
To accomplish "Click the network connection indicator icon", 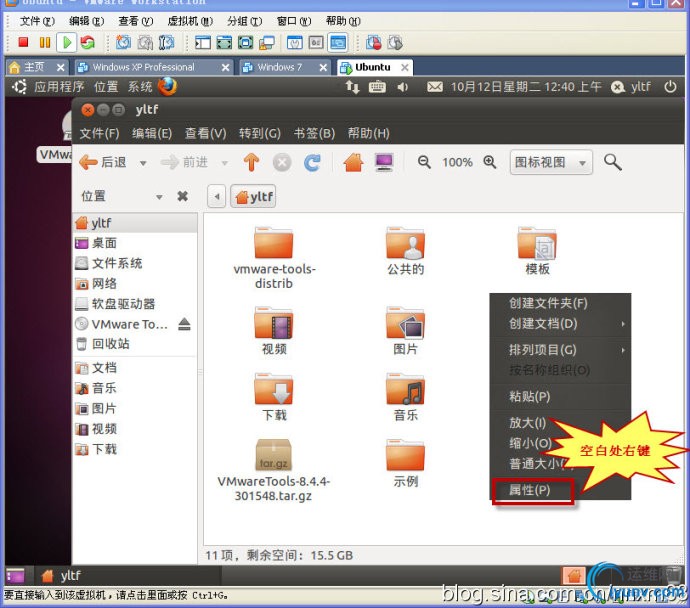I will pos(352,87).
